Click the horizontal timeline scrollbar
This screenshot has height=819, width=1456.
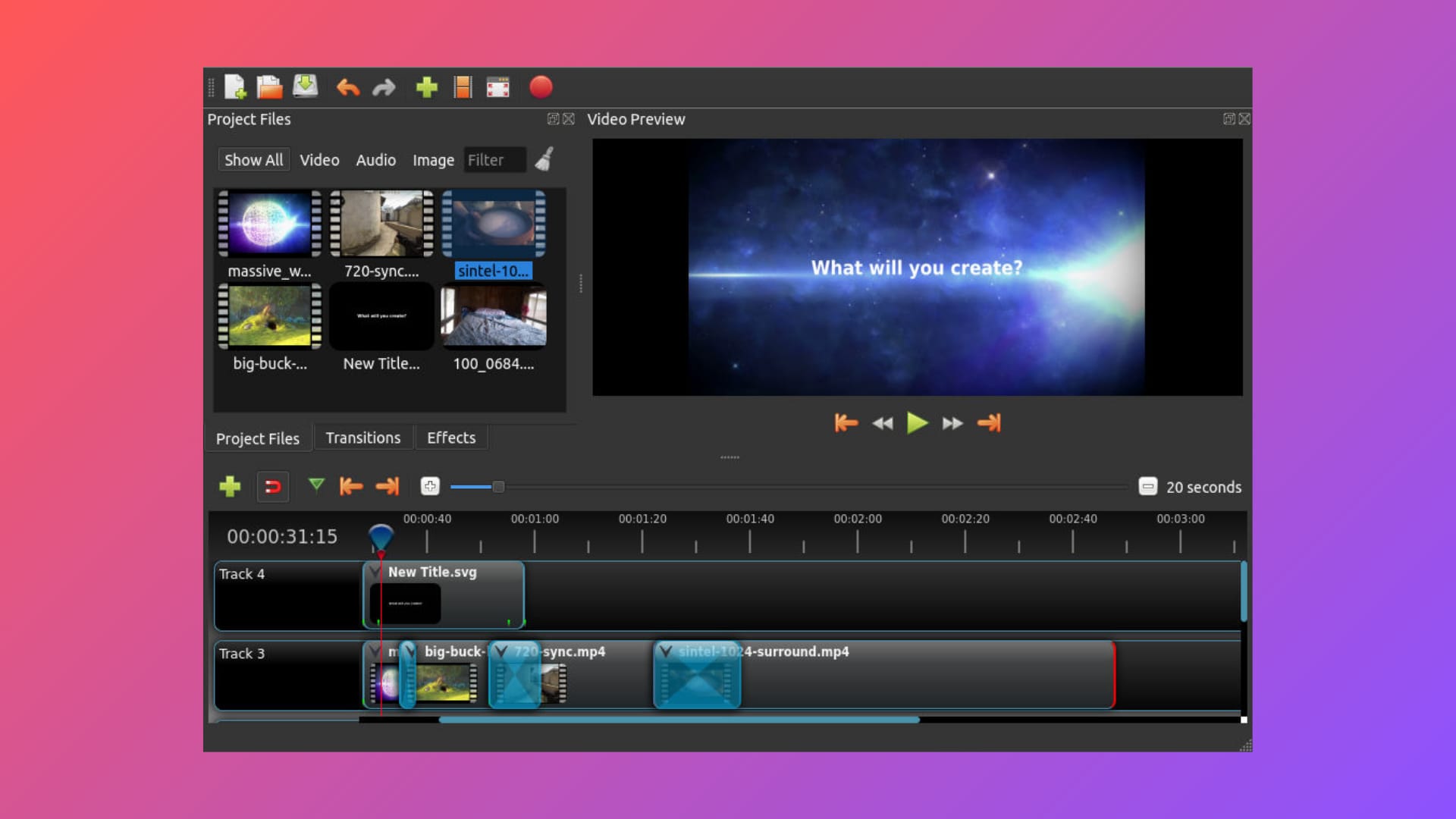679,720
